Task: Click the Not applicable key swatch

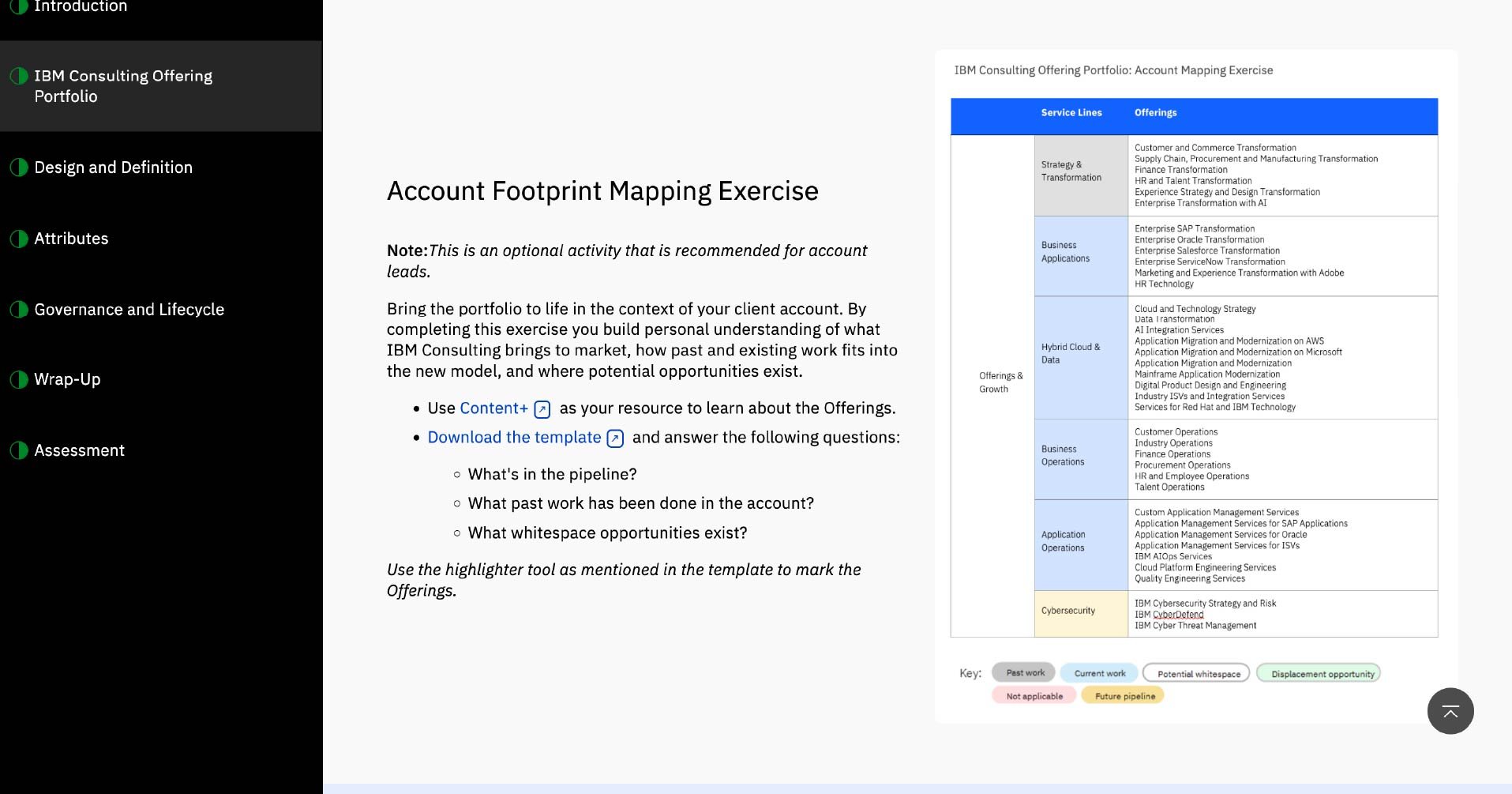Action: tap(1034, 696)
